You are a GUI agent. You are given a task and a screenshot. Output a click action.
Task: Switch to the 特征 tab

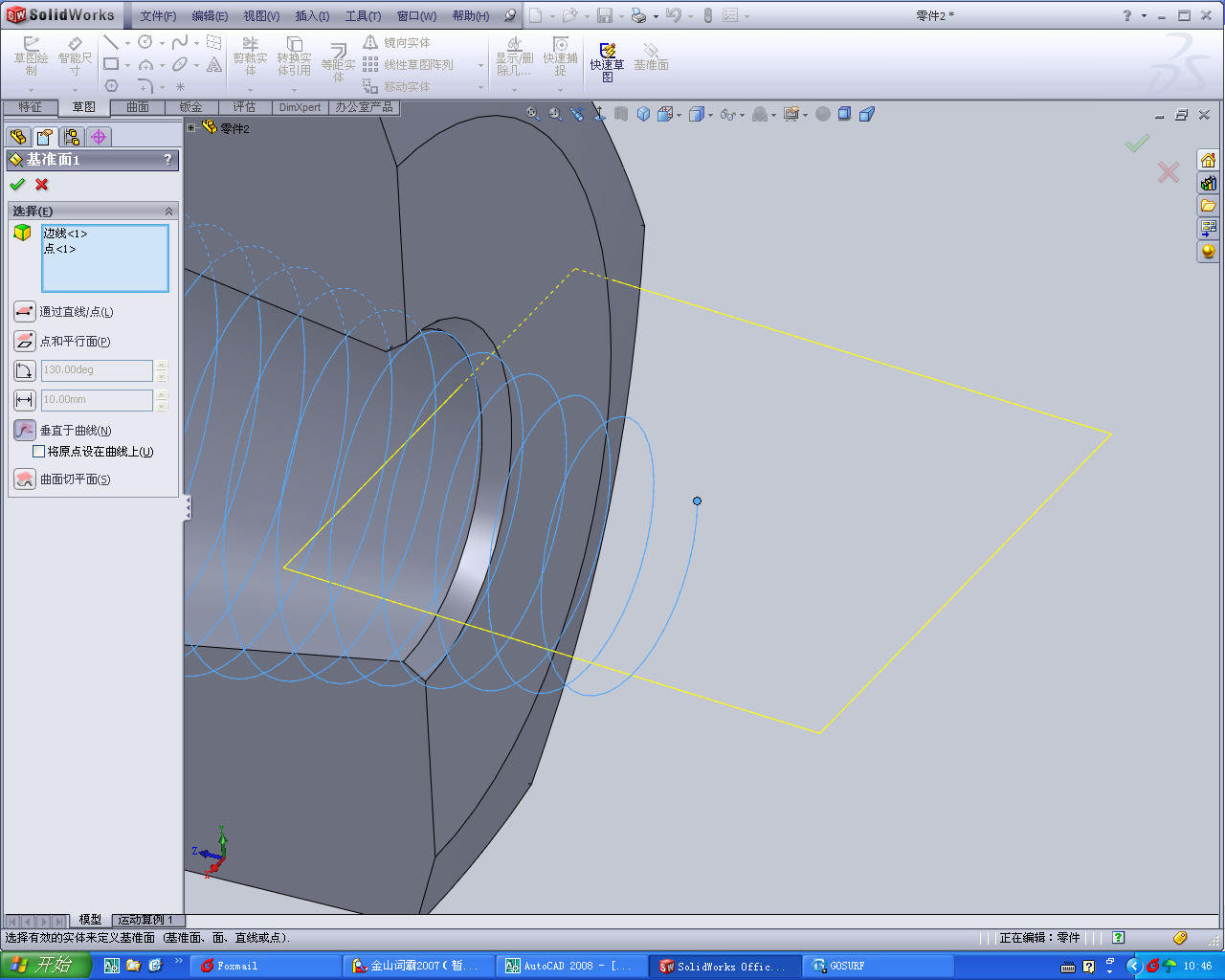pyautogui.click(x=30, y=107)
